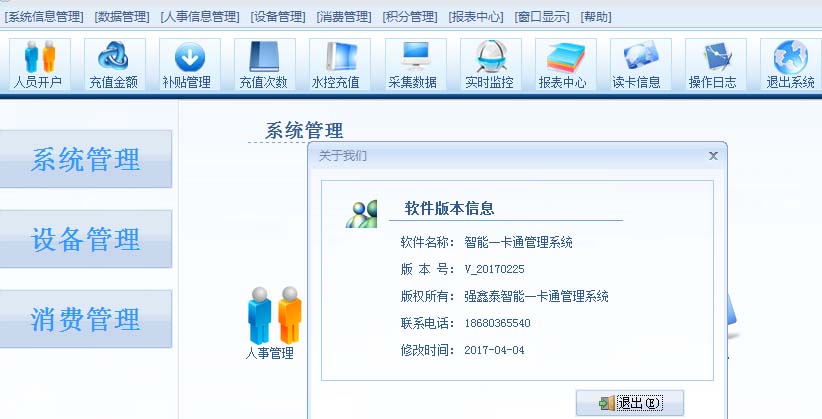
Task: Click the 退出系统 globe icon
Action: [x=790, y=65]
